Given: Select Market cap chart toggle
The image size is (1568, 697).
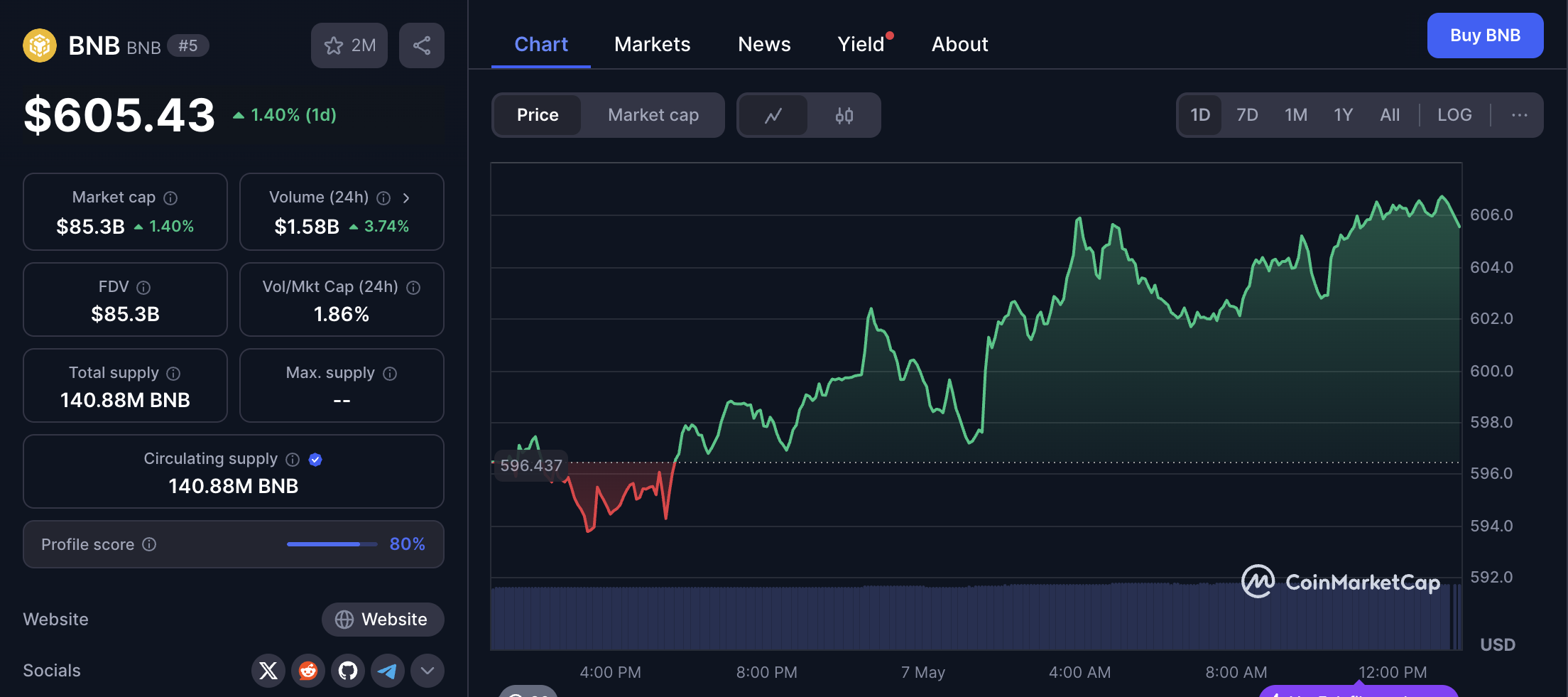Looking at the screenshot, I should [x=653, y=115].
